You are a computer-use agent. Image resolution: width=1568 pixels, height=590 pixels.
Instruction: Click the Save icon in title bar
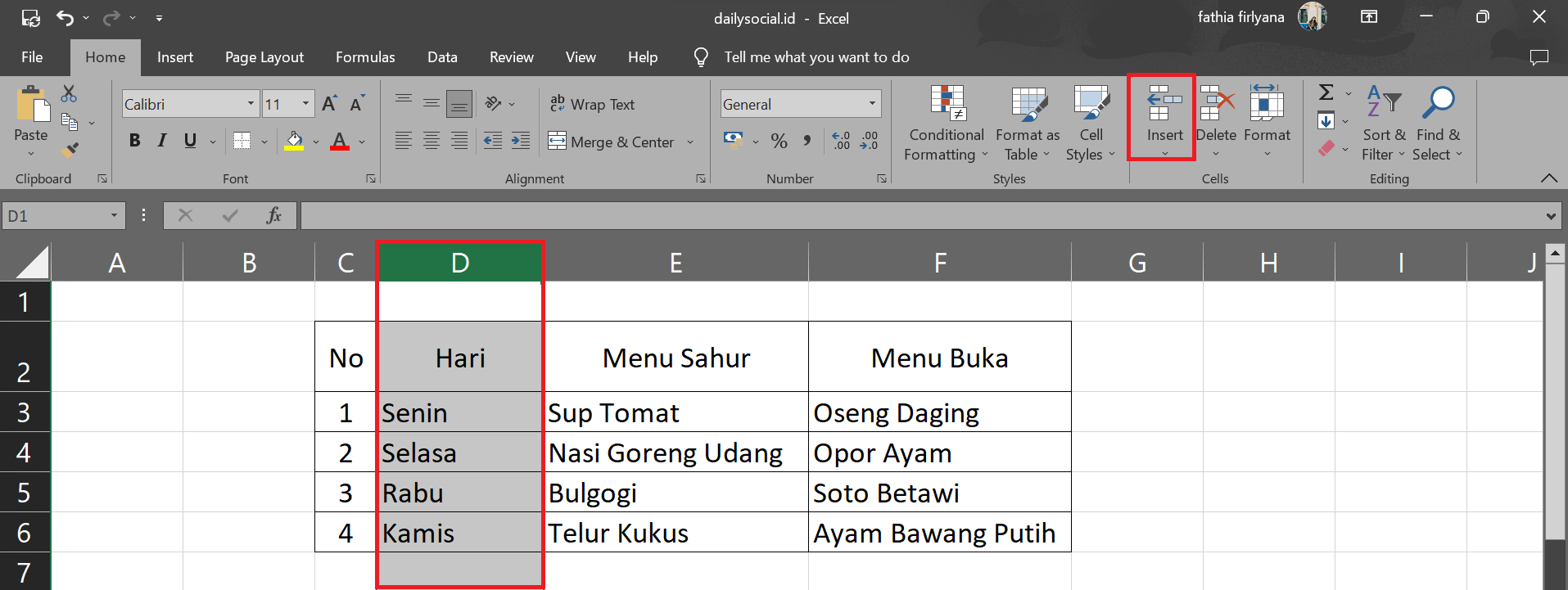point(30,17)
